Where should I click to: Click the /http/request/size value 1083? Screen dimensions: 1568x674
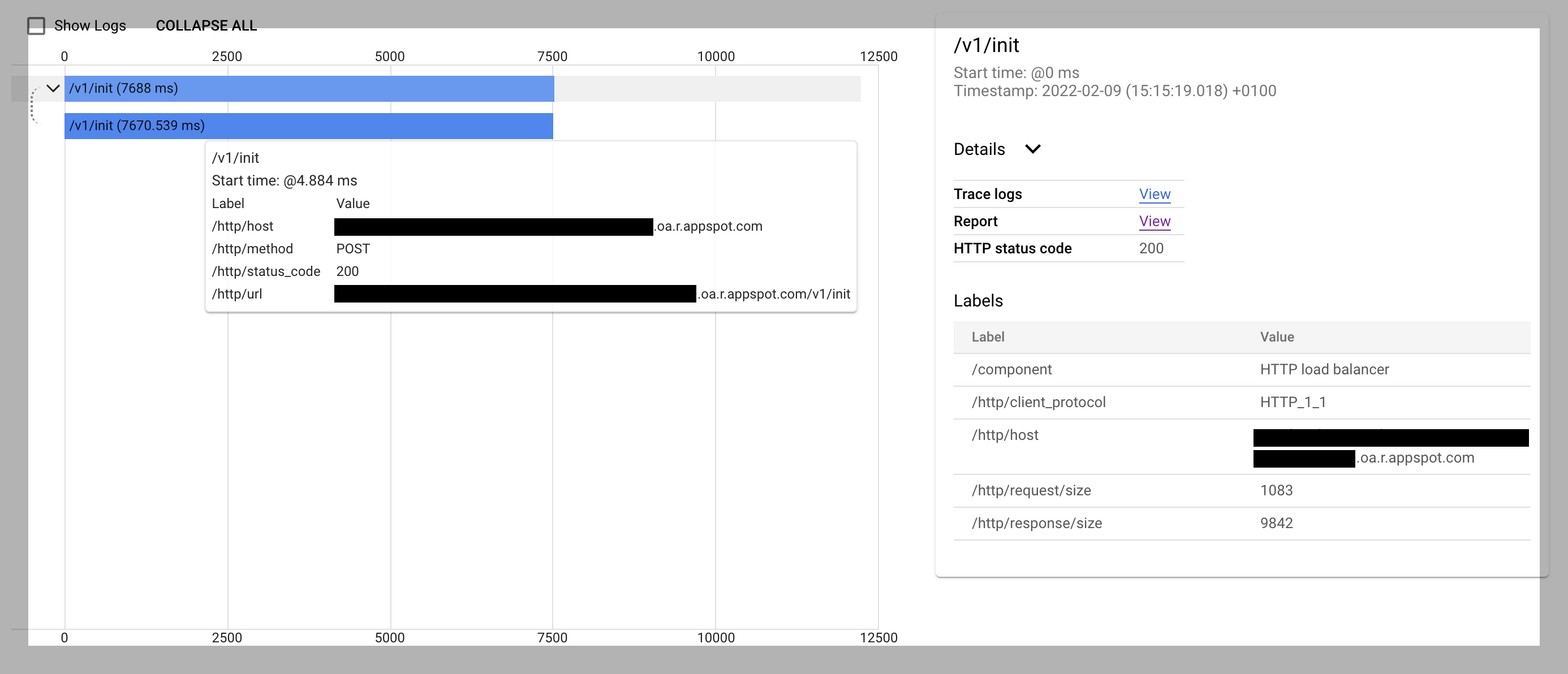coord(1276,490)
